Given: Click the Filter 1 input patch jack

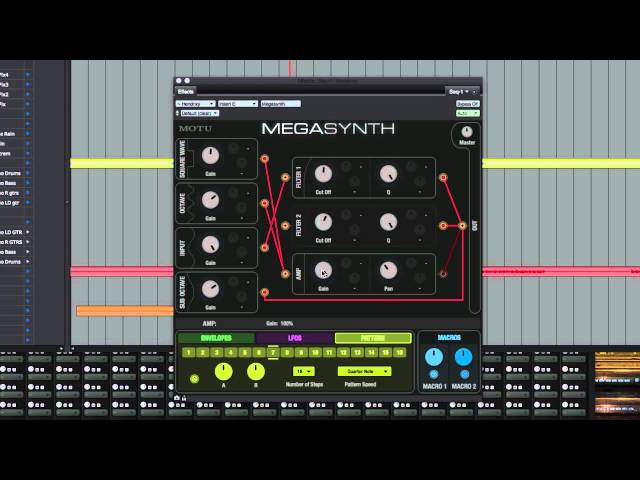Looking at the screenshot, I should (285, 177).
